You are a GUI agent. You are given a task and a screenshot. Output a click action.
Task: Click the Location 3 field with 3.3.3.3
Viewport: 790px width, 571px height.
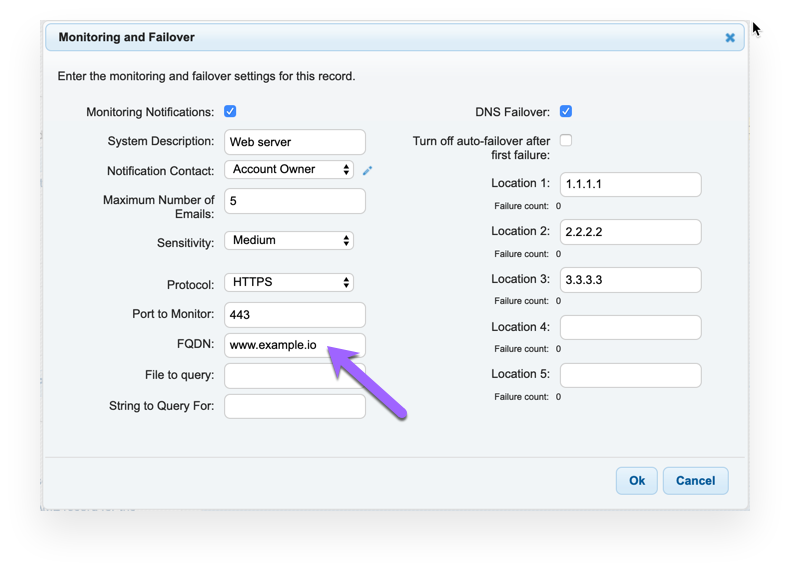tap(630, 280)
